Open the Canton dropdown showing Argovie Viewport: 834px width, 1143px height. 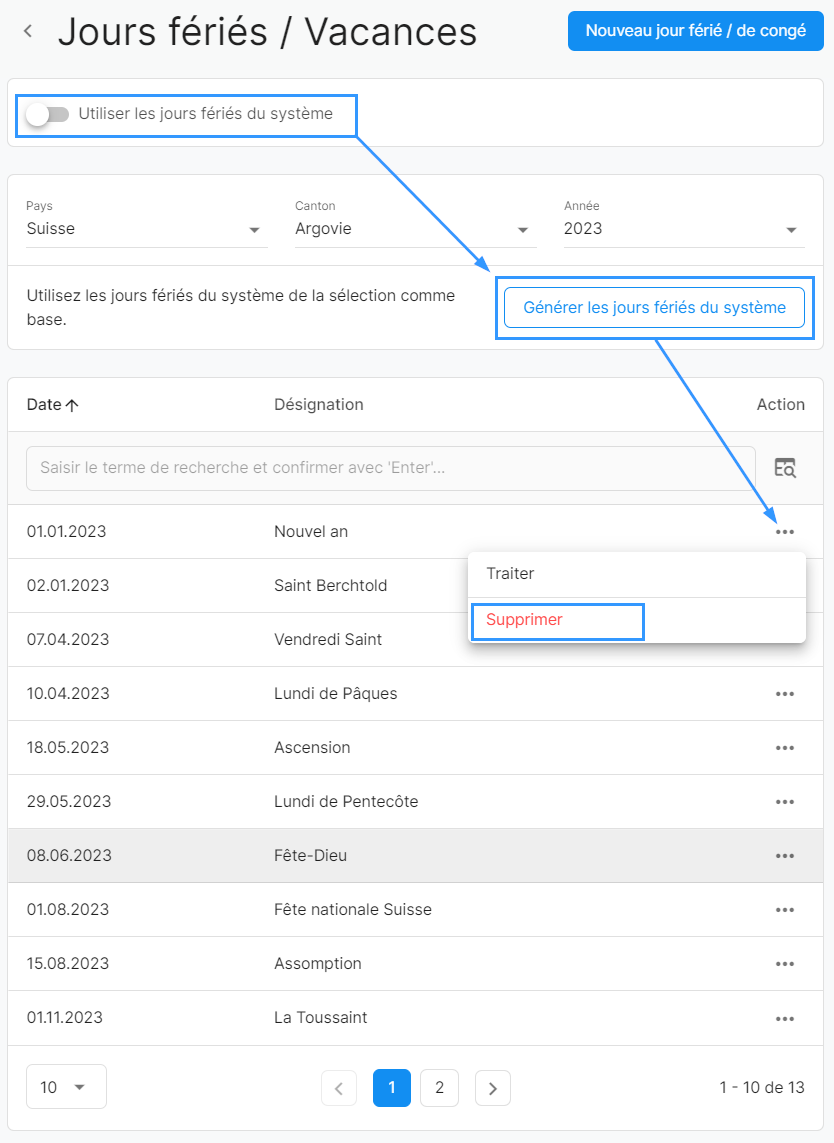415,229
